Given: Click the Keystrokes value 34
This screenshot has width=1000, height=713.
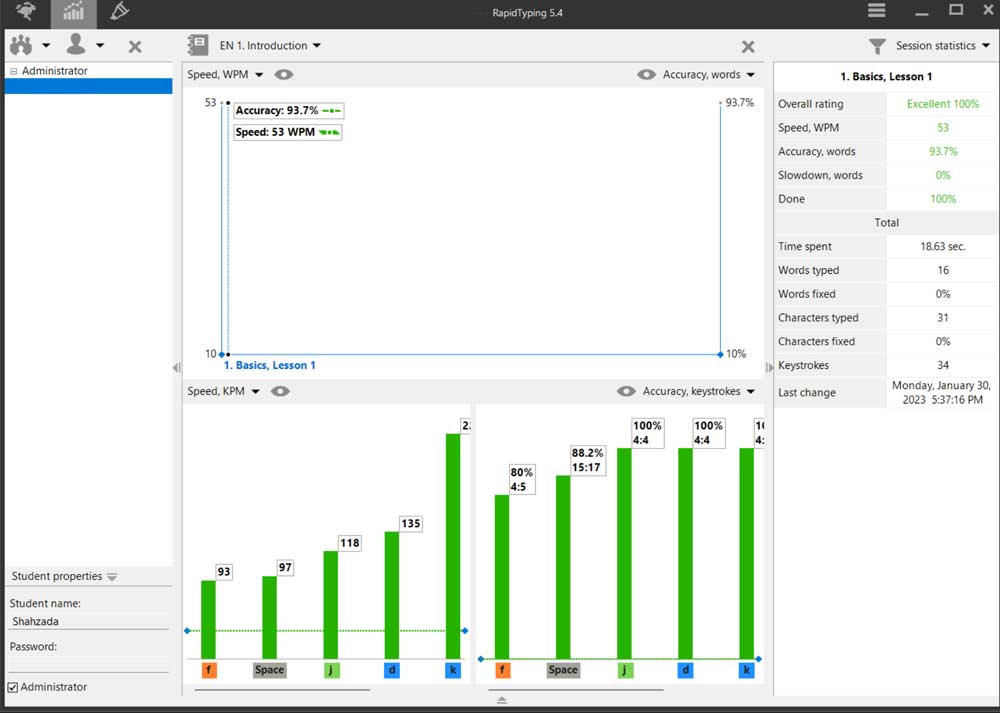Looking at the screenshot, I should tap(943, 365).
